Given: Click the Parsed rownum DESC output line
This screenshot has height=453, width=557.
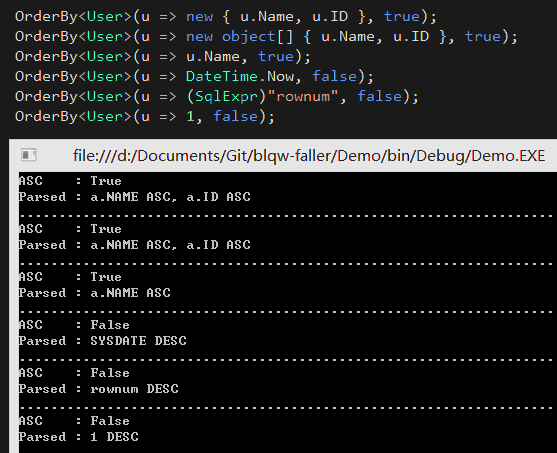Looking at the screenshot, I should (99, 389).
